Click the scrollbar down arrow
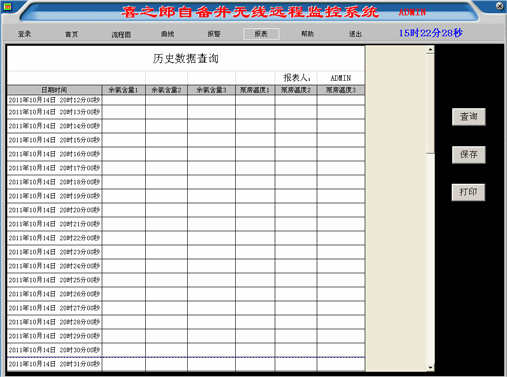This screenshot has width=507, height=377. (x=430, y=367)
